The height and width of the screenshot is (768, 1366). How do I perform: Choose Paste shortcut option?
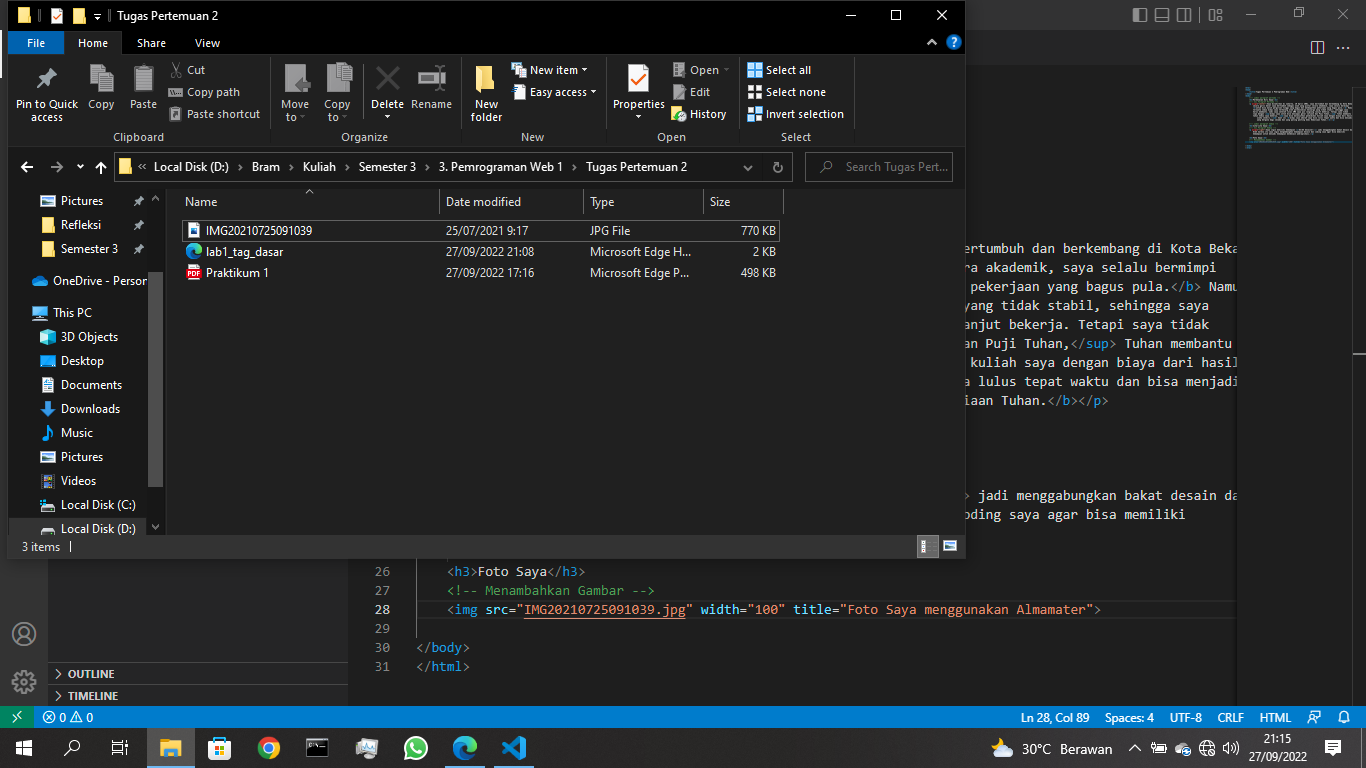pos(214,114)
